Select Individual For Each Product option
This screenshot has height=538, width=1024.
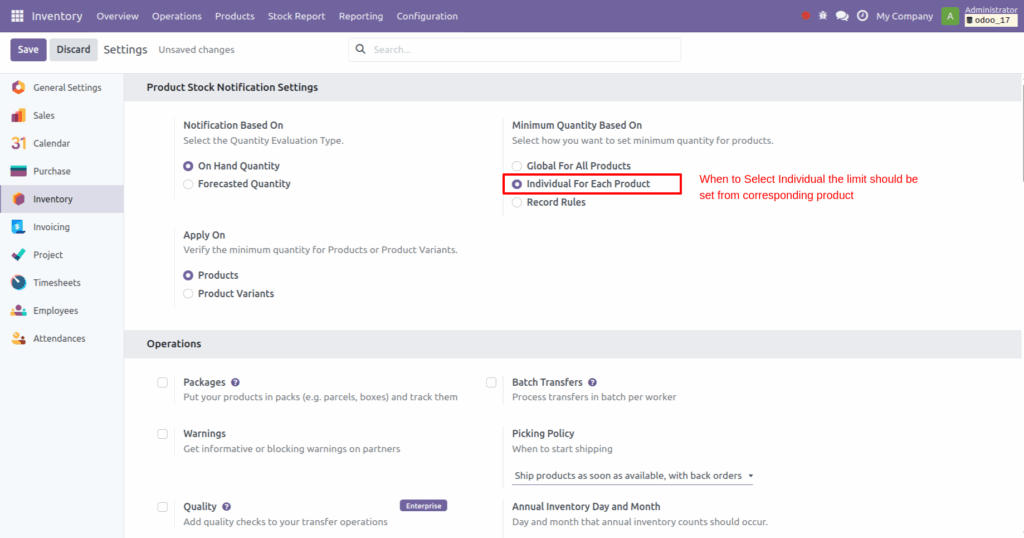[x=517, y=184]
